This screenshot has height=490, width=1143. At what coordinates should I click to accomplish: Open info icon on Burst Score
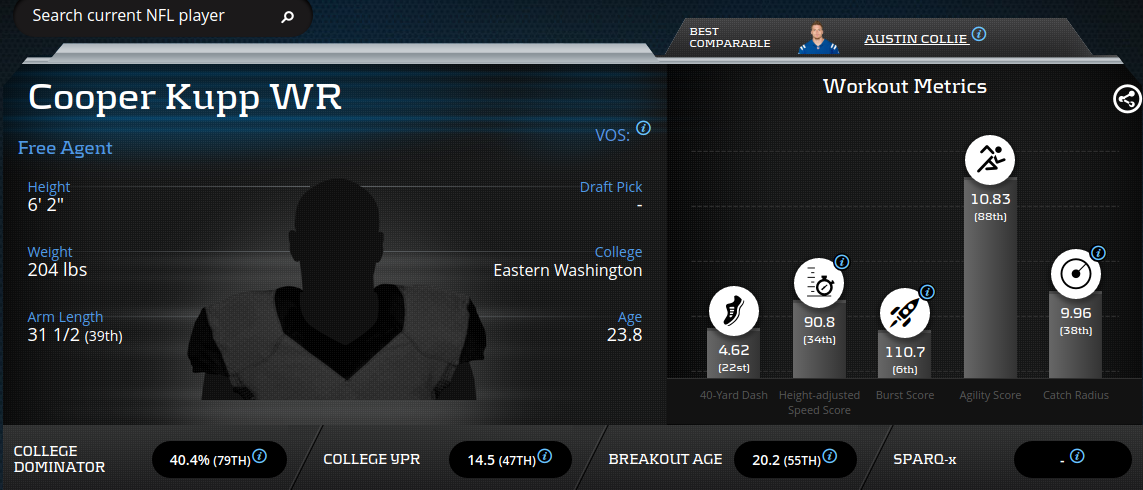click(927, 292)
